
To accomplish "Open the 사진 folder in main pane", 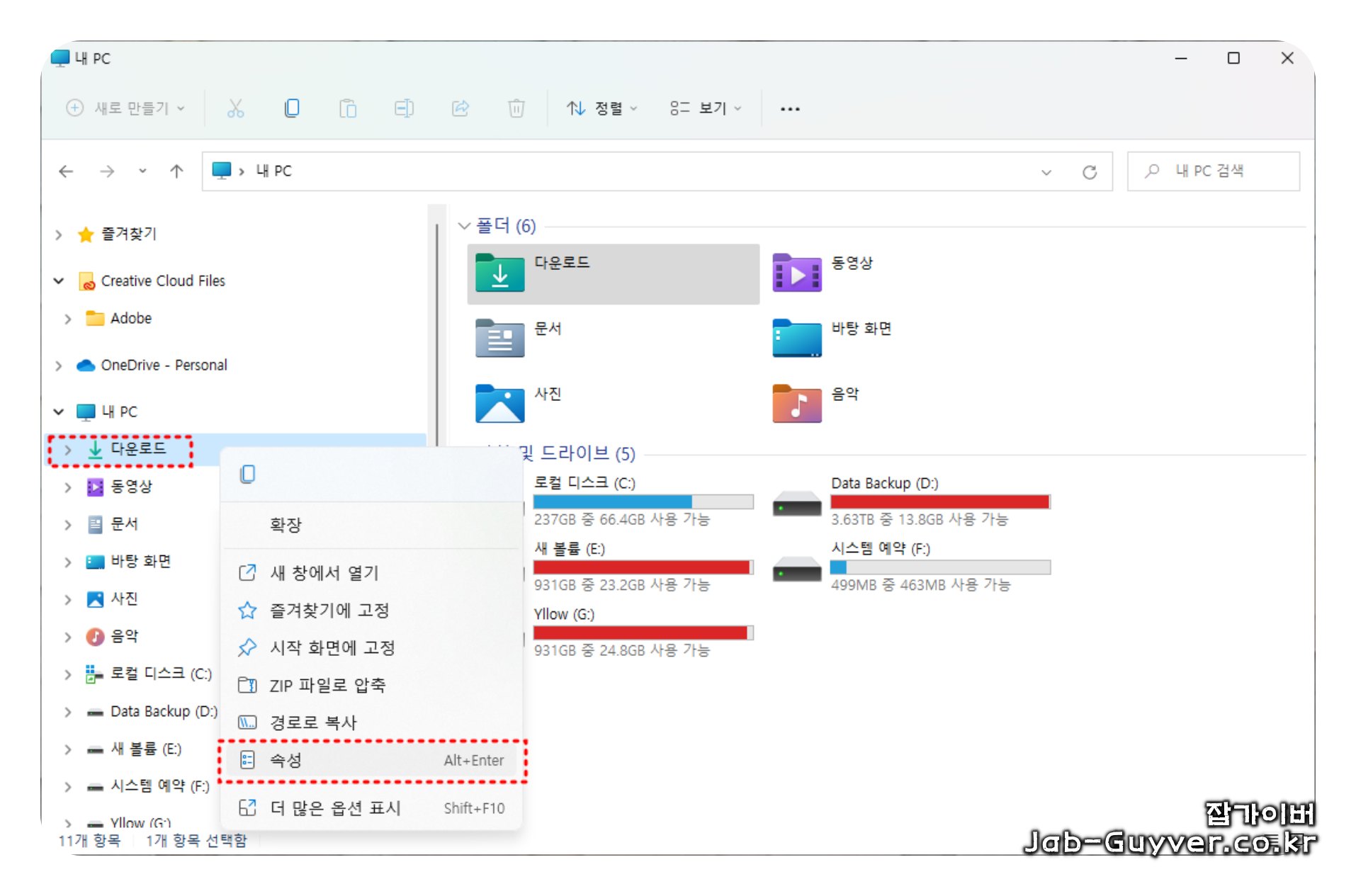I will tap(499, 403).
